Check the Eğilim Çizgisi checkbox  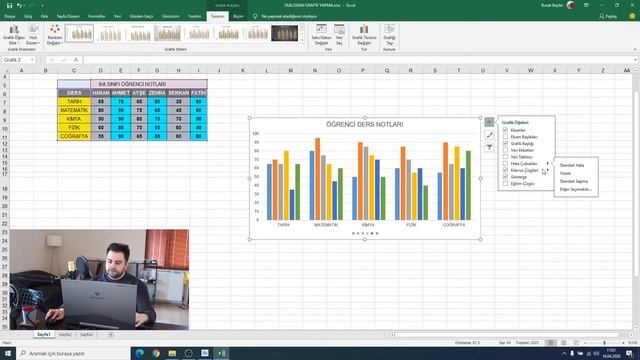click(505, 184)
